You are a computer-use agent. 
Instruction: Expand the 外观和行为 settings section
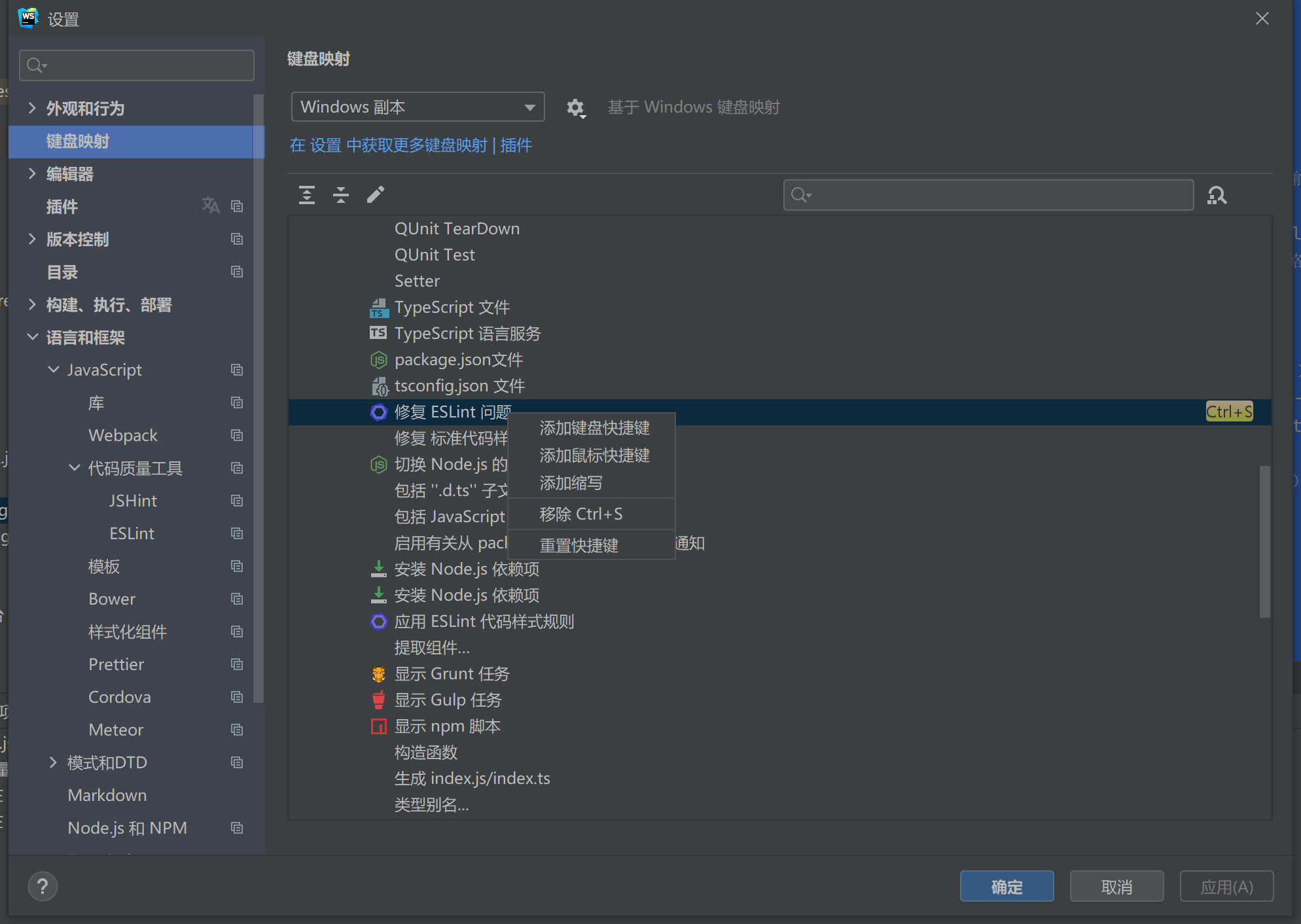[32, 108]
